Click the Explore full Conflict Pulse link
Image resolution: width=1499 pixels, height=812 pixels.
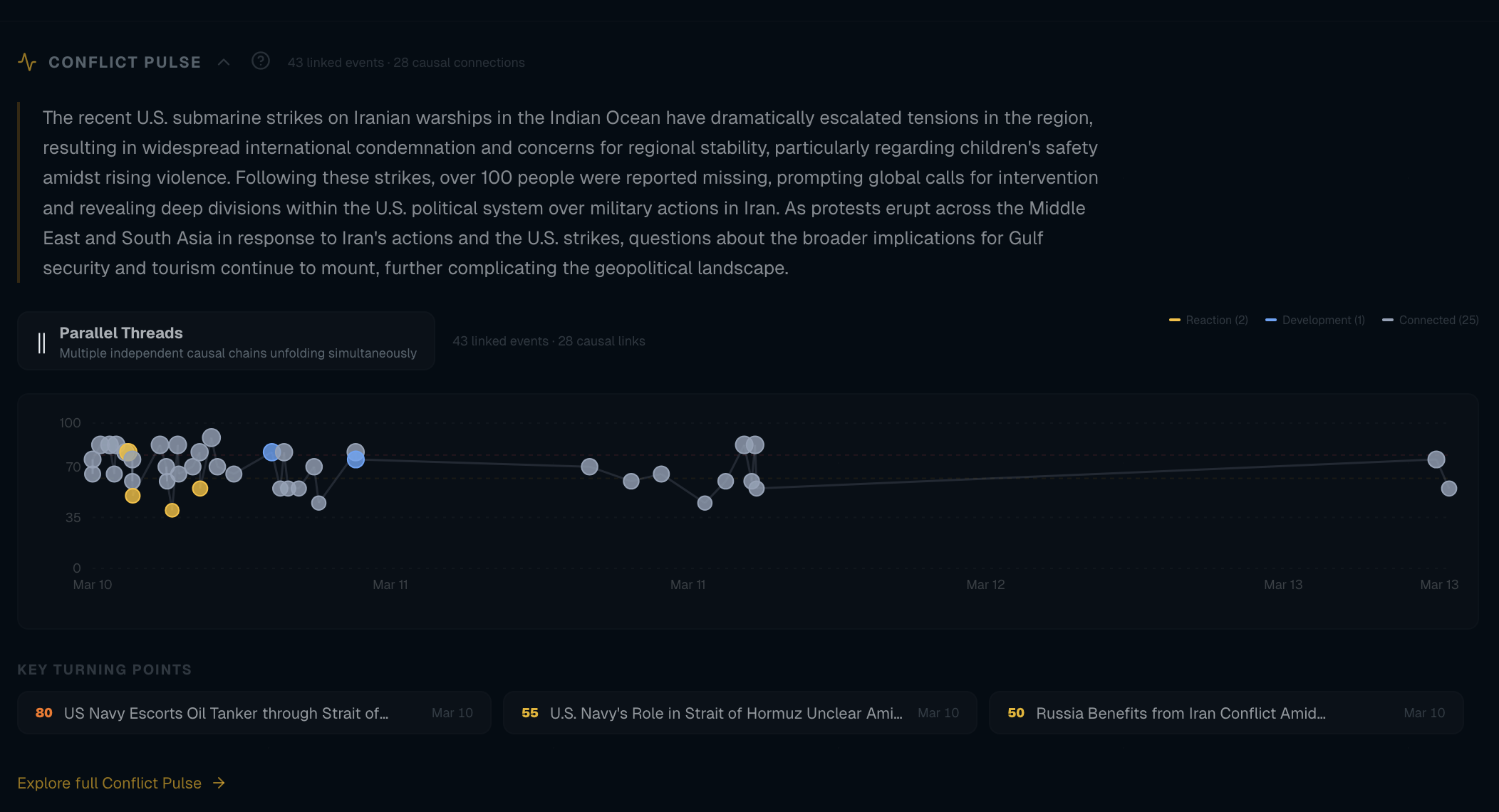coord(110,783)
